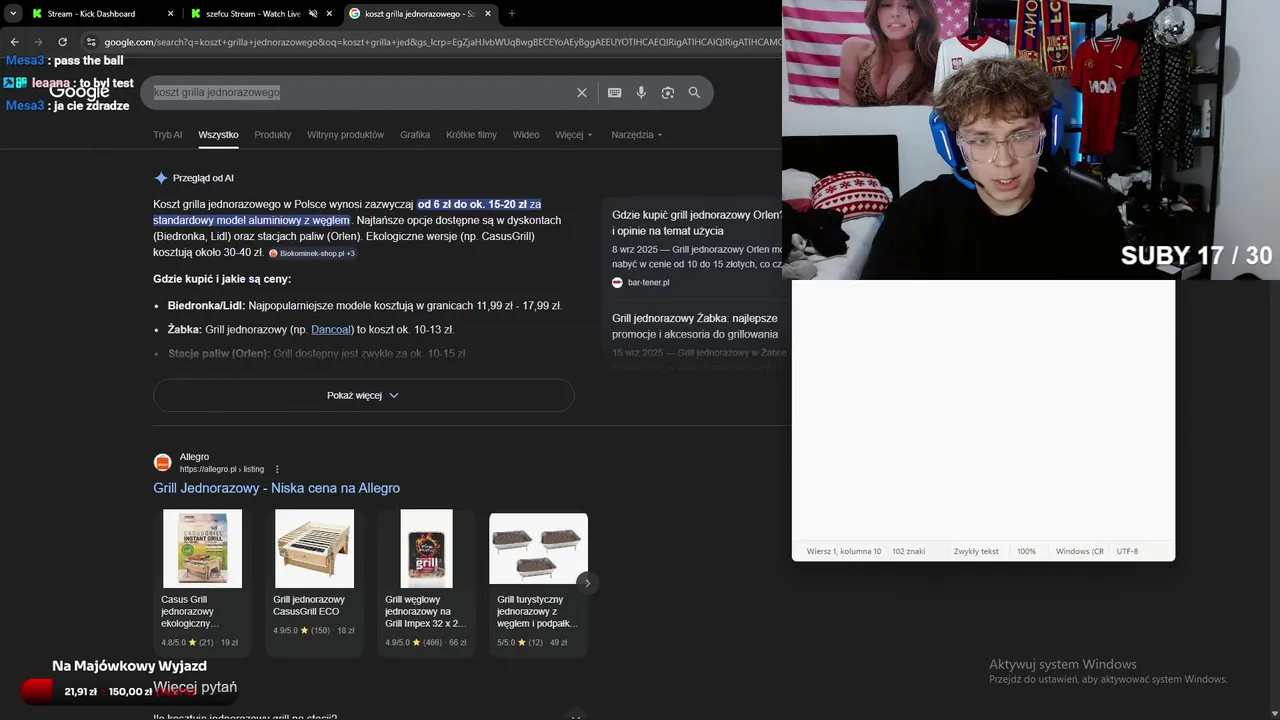The image size is (1280, 720).
Task: Switch to Stream - Kick Dashboard tab
Action: coord(90,13)
